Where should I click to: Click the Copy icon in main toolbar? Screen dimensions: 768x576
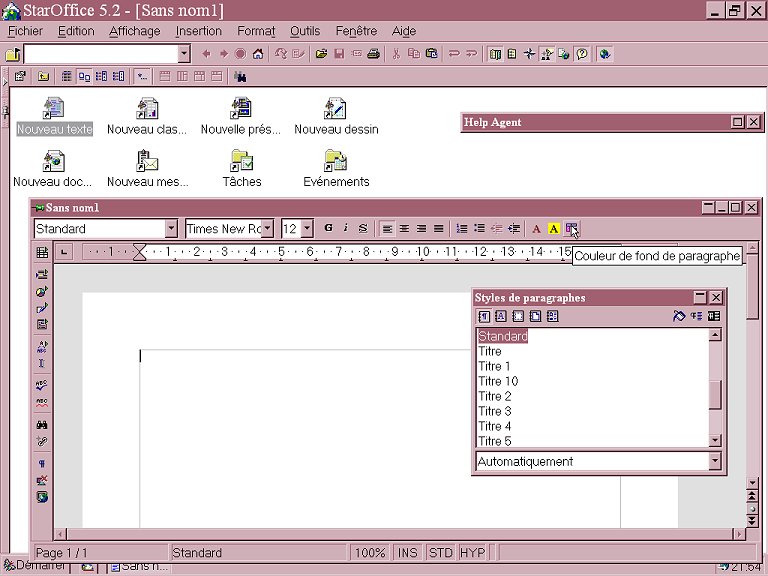point(414,54)
